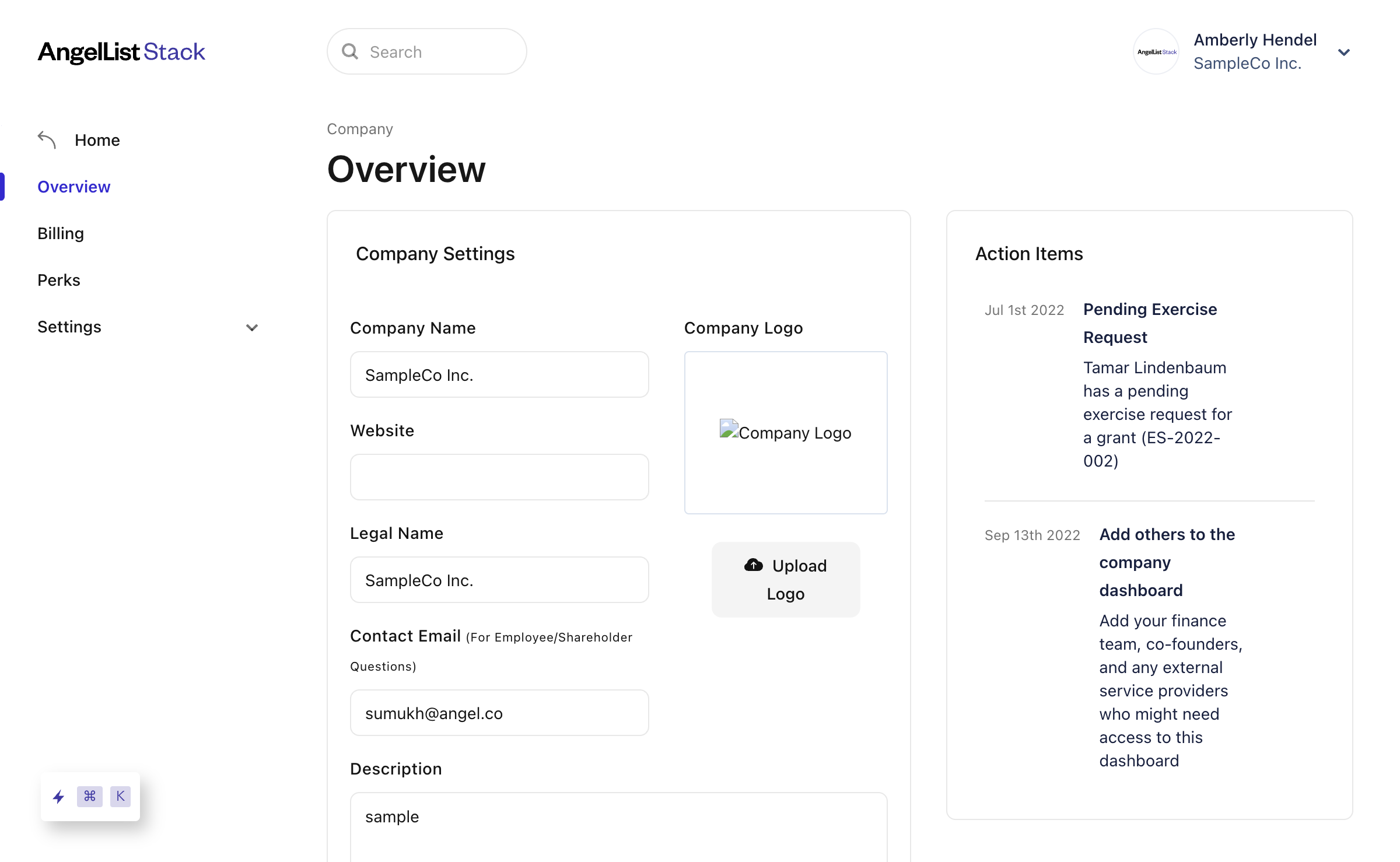Click Perks link in sidebar
1400x862 pixels.
59,279
